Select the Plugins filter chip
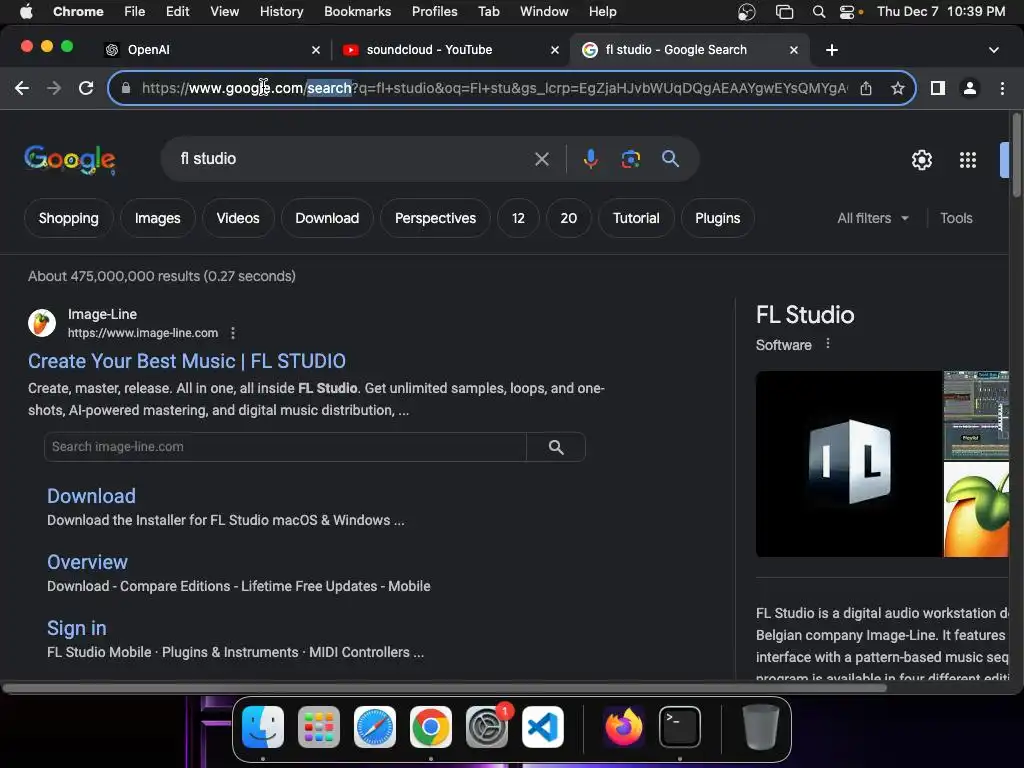Screen dimensions: 1024x768 (718, 218)
